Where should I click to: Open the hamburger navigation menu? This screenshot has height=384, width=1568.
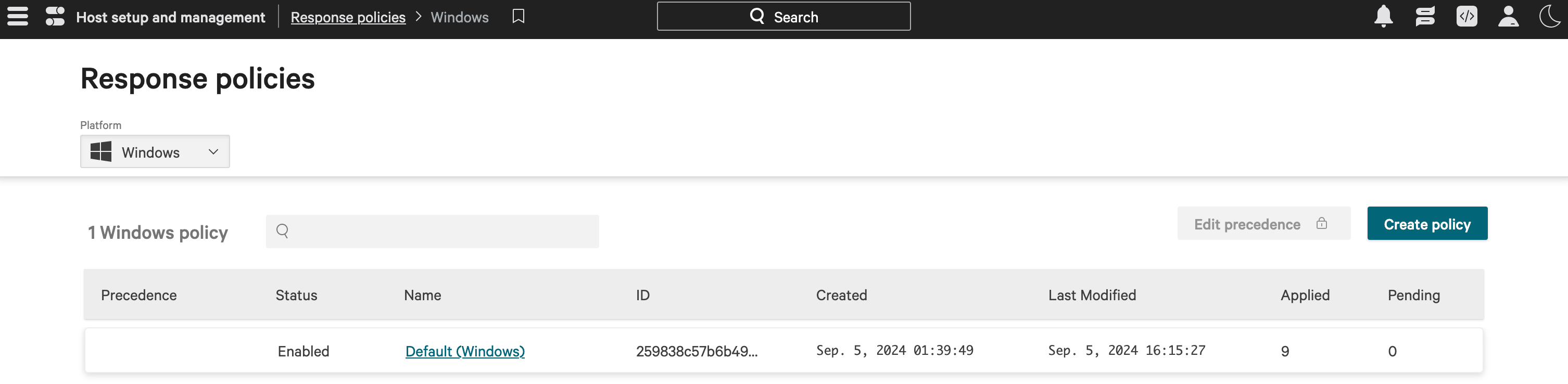point(18,17)
